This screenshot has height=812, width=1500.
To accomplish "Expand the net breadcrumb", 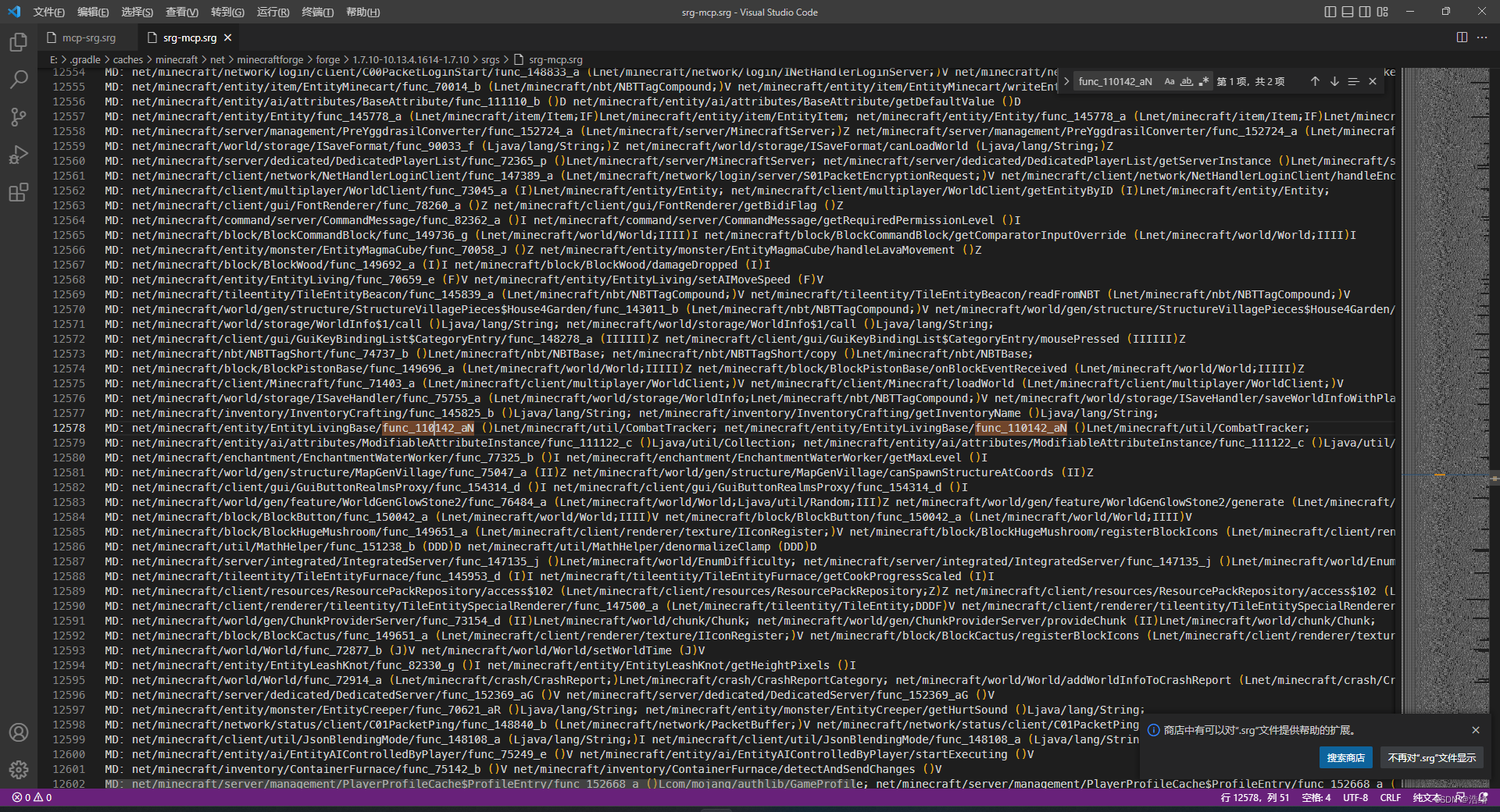I will [x=217, y=59].
